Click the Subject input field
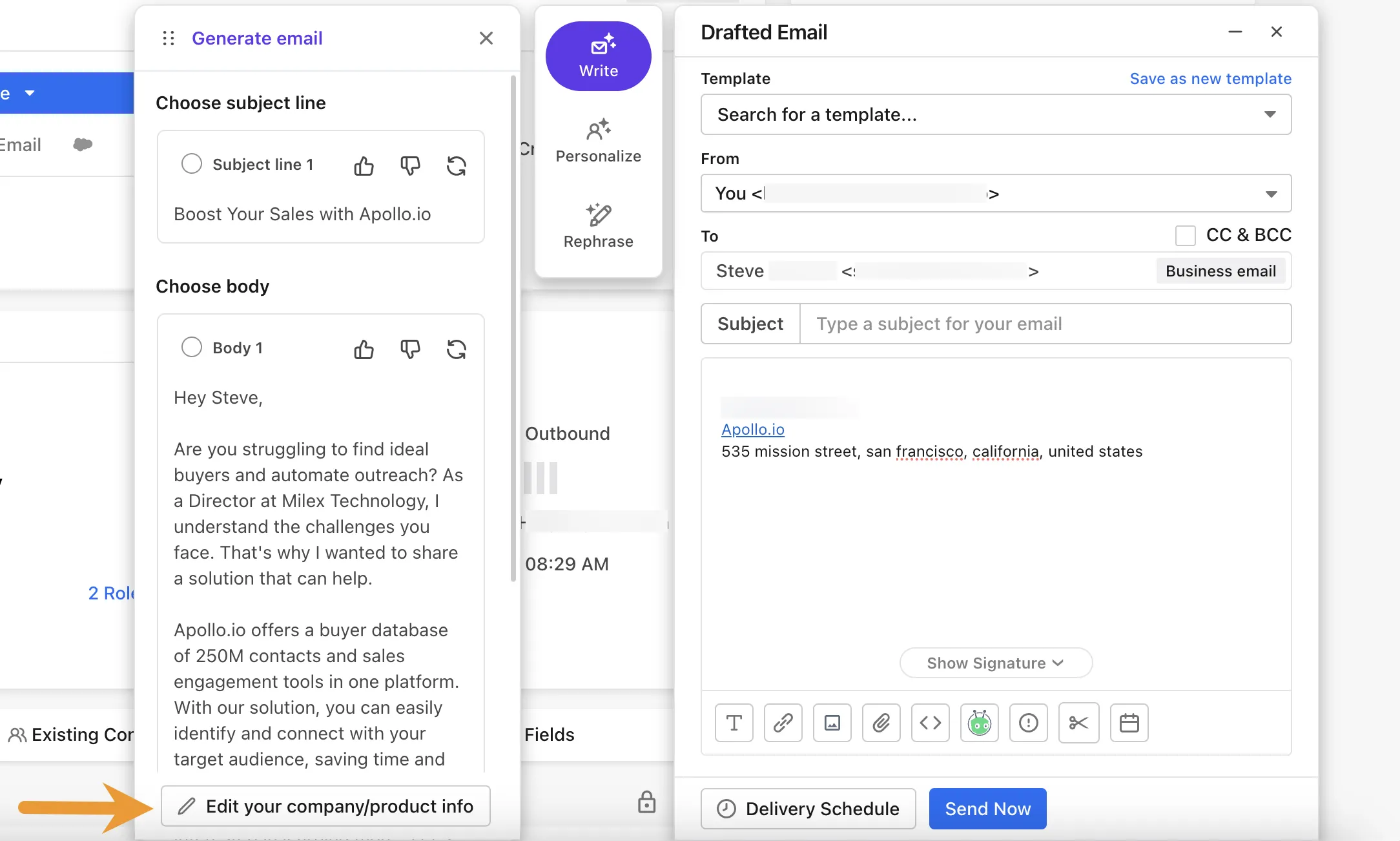1400x841 pixels. [1045, 323]
